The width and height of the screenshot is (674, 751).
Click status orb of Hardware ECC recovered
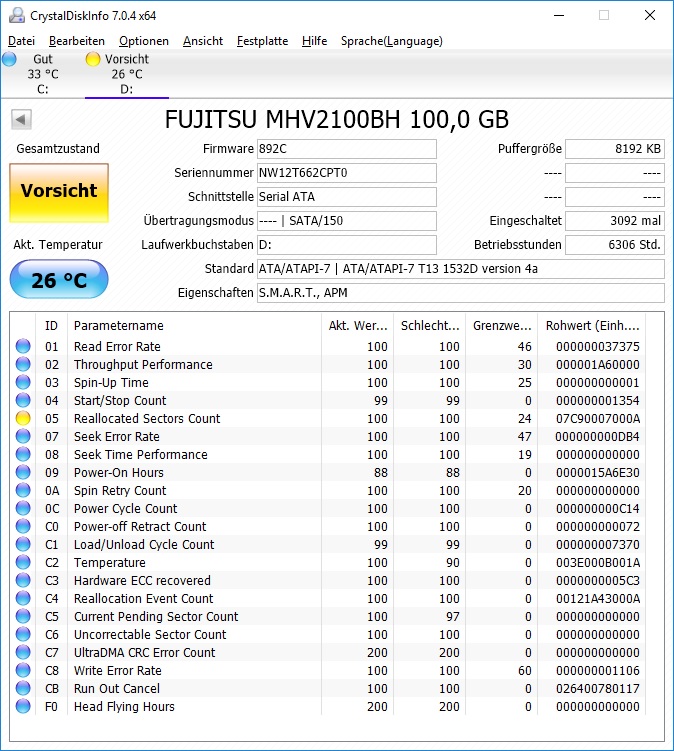(23, 580)
